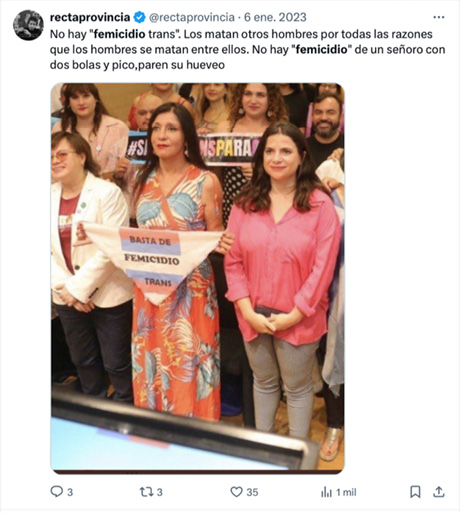The height and width of the screenshot is (513, 466).
Task: View post analytics bar chart icon
Action: click(326, 492)
